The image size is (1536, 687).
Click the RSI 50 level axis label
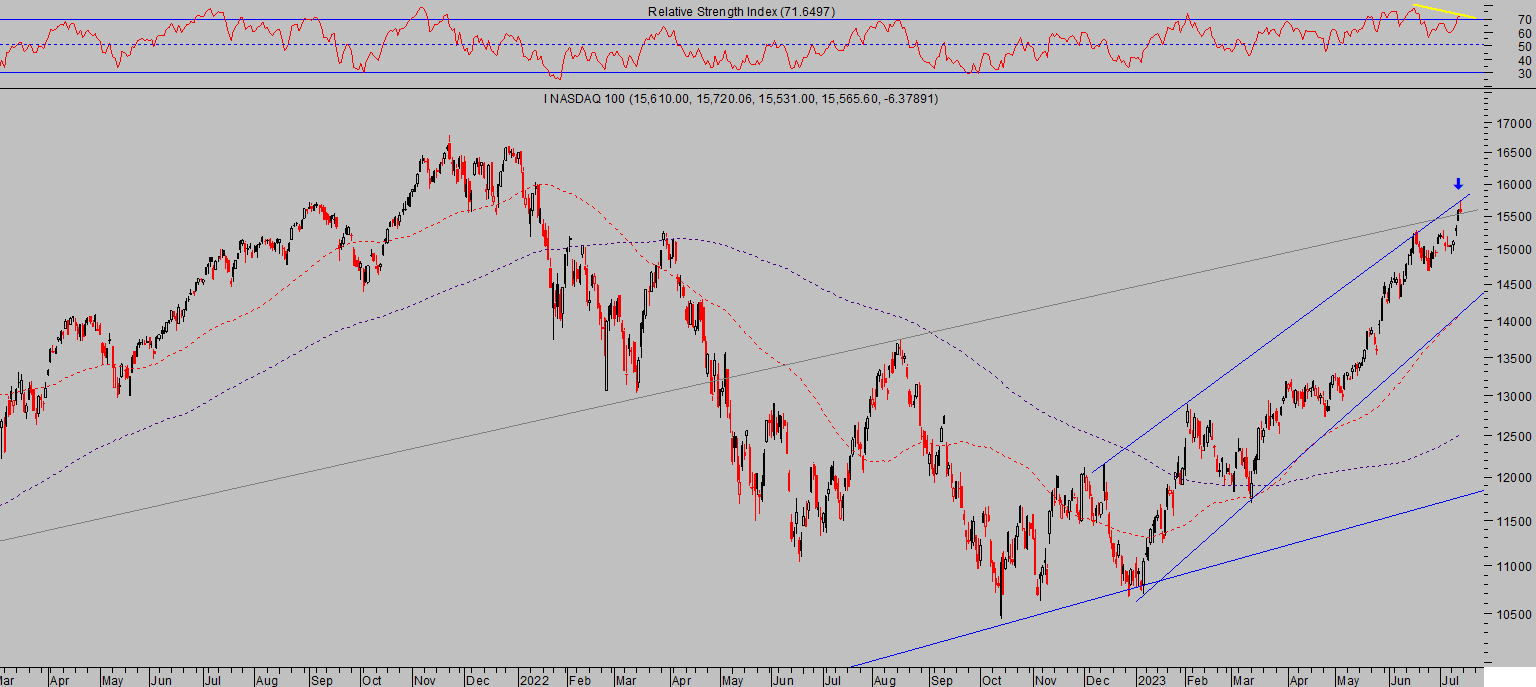pyautogui.click(x=1497, y=46)
